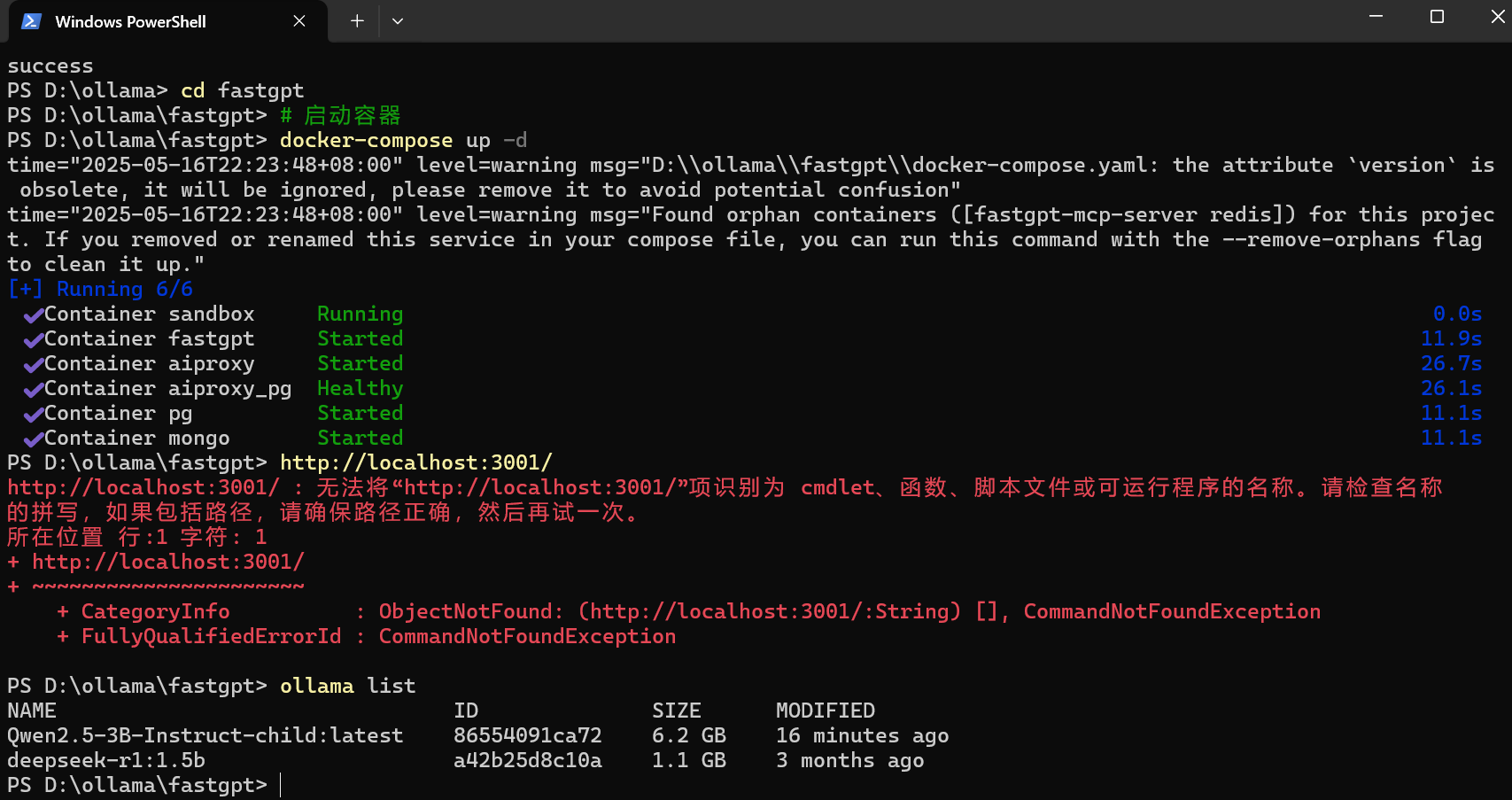
Task: Click the typed http://localhost:3001/ command text
Action: coord(415,462)
